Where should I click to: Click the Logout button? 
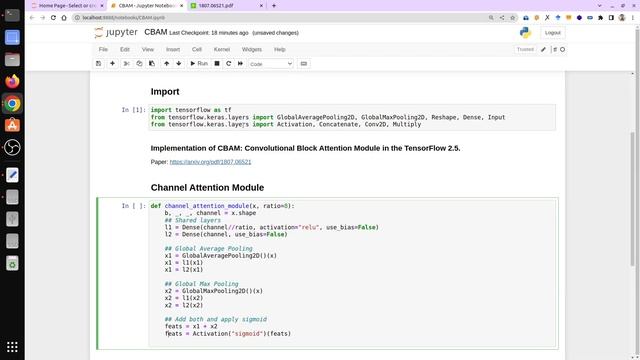coord(553,33)
